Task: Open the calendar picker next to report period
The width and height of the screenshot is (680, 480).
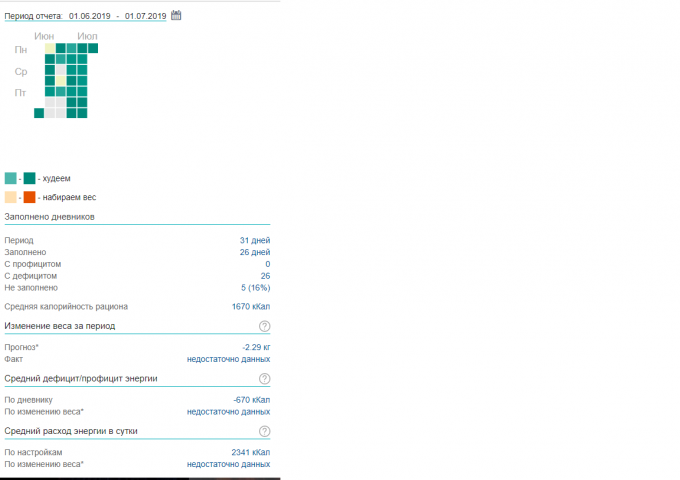Action: (177, 15)
